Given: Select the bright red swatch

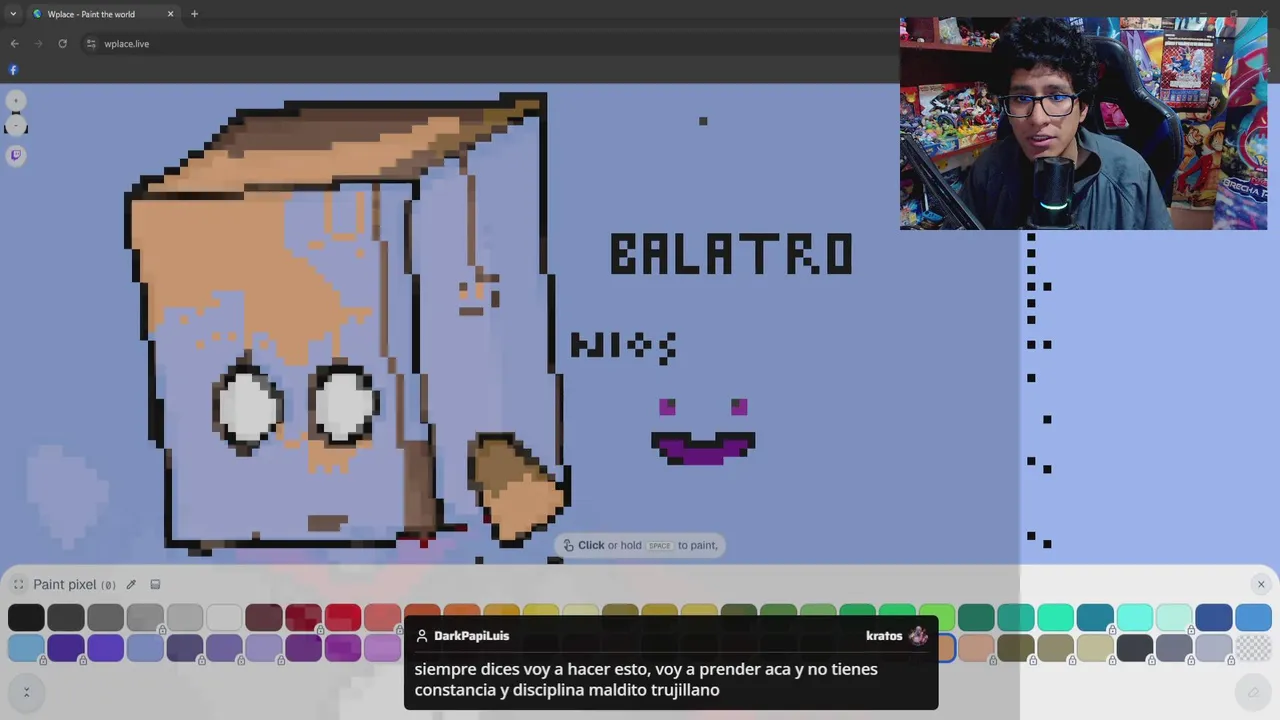Looking at the screenshot, I should [343, 618].
